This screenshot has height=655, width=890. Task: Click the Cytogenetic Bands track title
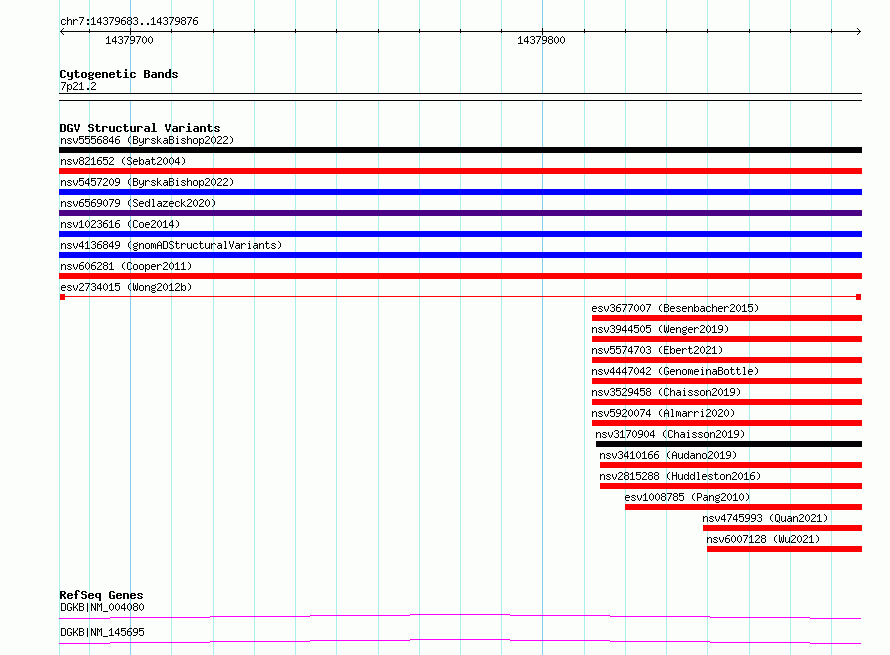click(x=119, y=74)
